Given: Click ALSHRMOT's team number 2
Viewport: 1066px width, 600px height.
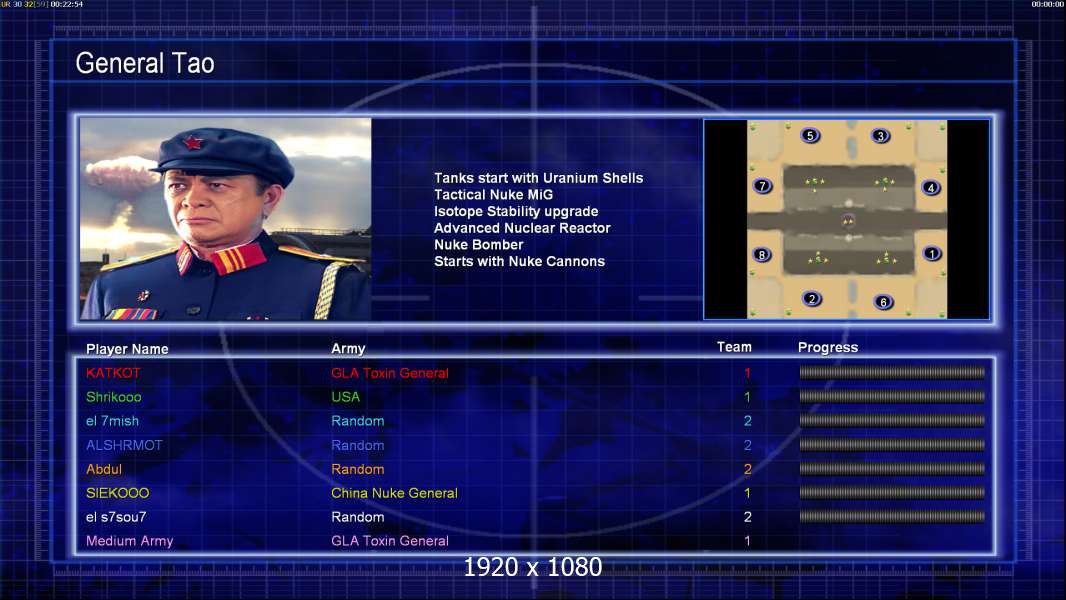Looking at the screenshot, I should 747,445.
